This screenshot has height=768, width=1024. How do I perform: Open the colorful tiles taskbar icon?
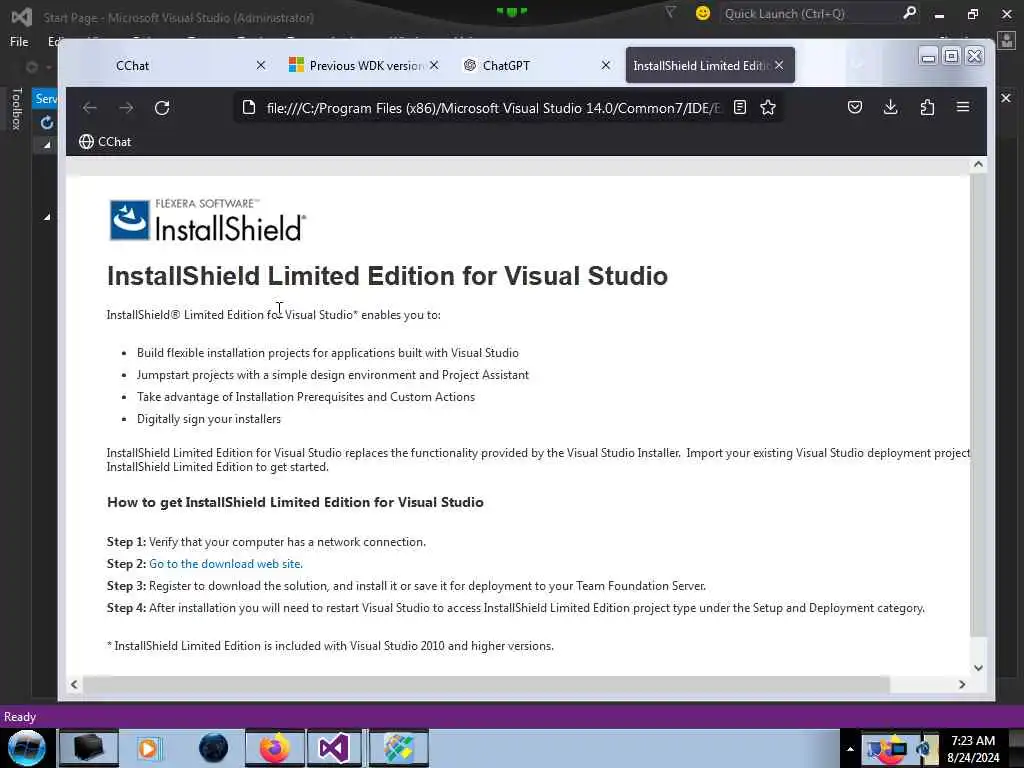399,748
